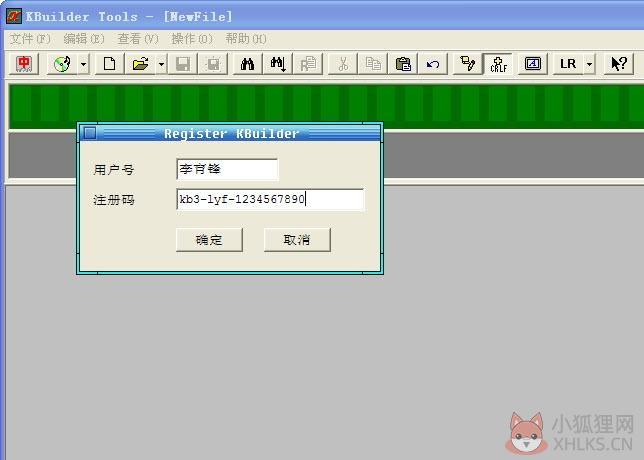This screenshot has width=644, height=460.
Task: Click the first greyed-out Save disk icon
Action: [183, 64]
